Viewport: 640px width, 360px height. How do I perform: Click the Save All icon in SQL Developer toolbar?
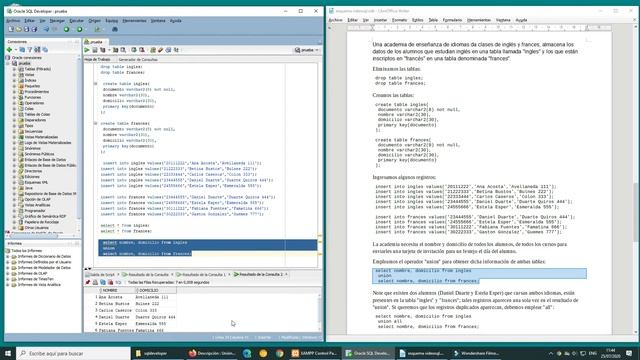[34, 29]
